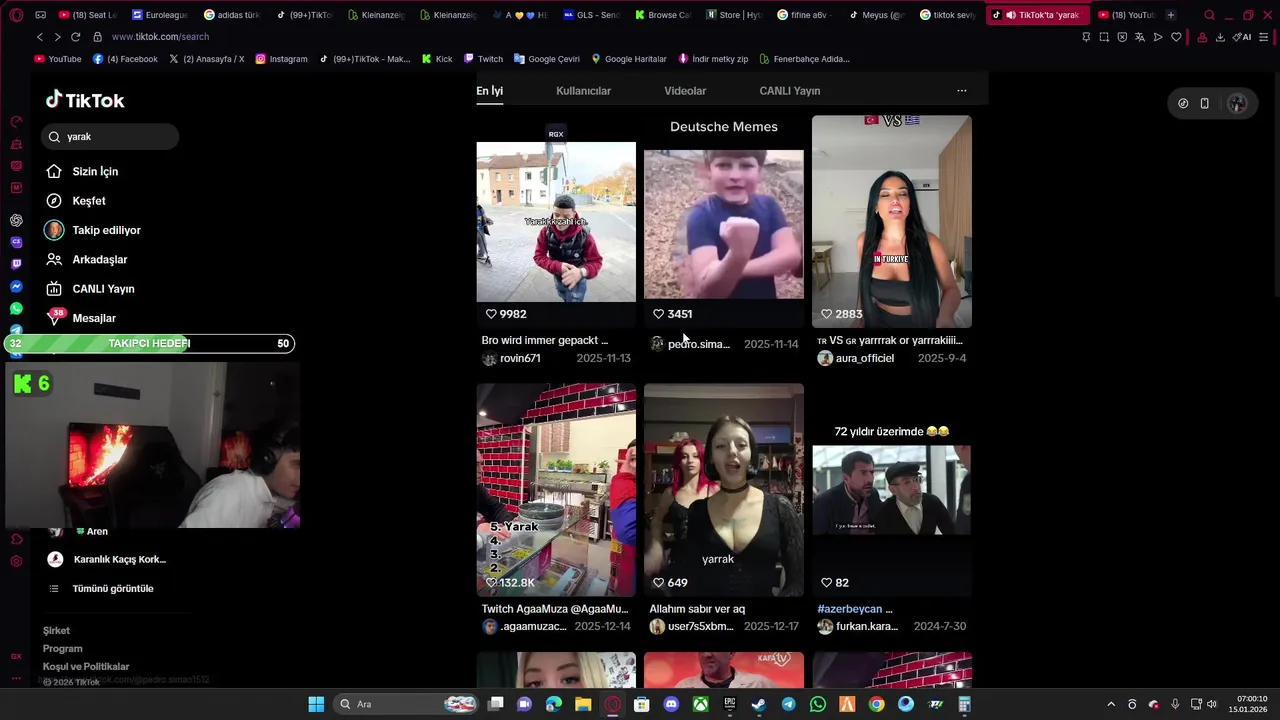
Task: Open Arkadaşlar page
Action: (86, 259)
